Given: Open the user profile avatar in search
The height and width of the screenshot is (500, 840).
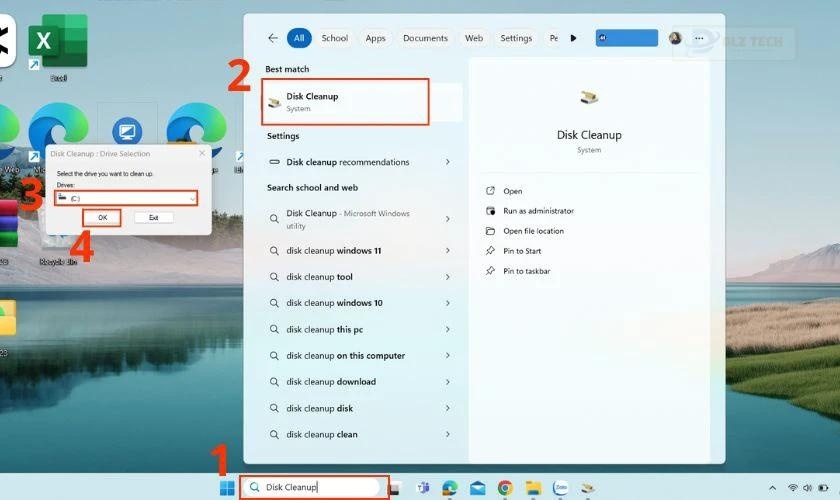Looking at the screenshot, I should pyautogui.click(x=675, y=38).
